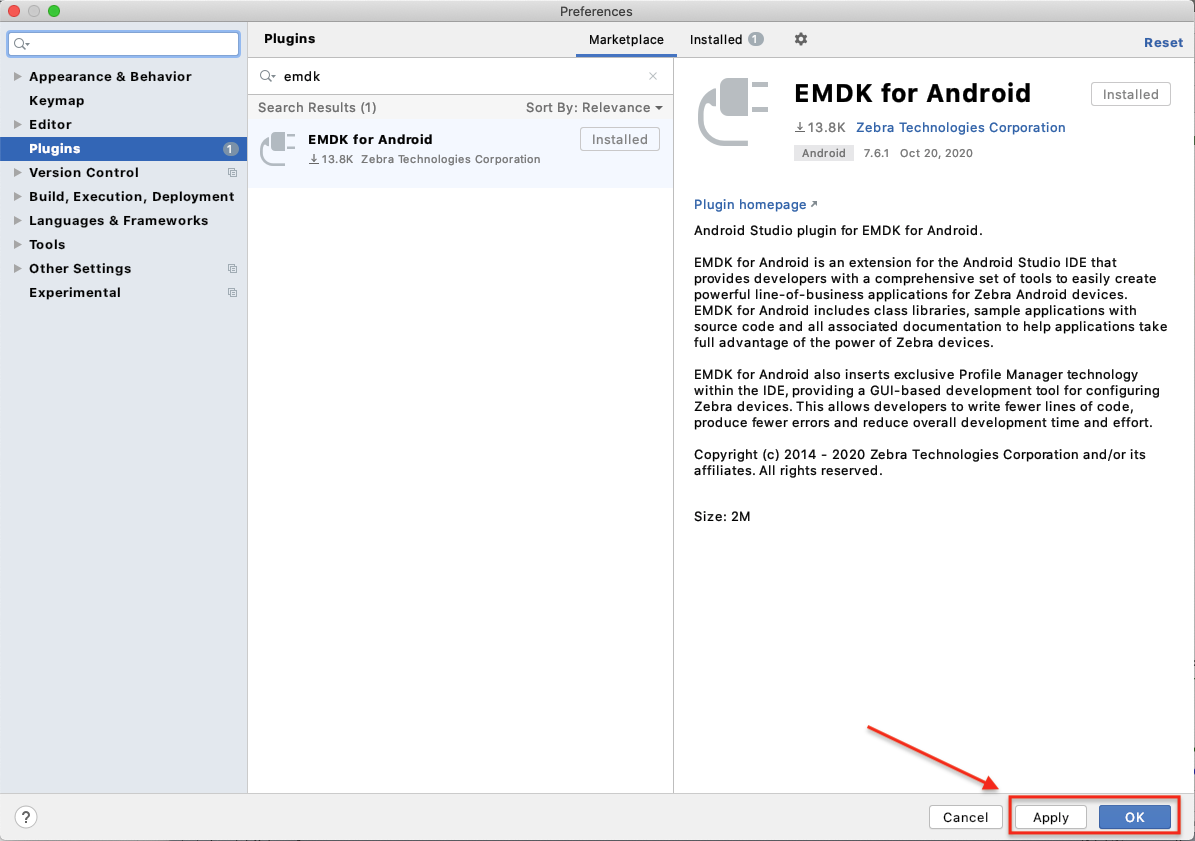
Task: Click Reset link at top right
Action: coord(1163,43)
